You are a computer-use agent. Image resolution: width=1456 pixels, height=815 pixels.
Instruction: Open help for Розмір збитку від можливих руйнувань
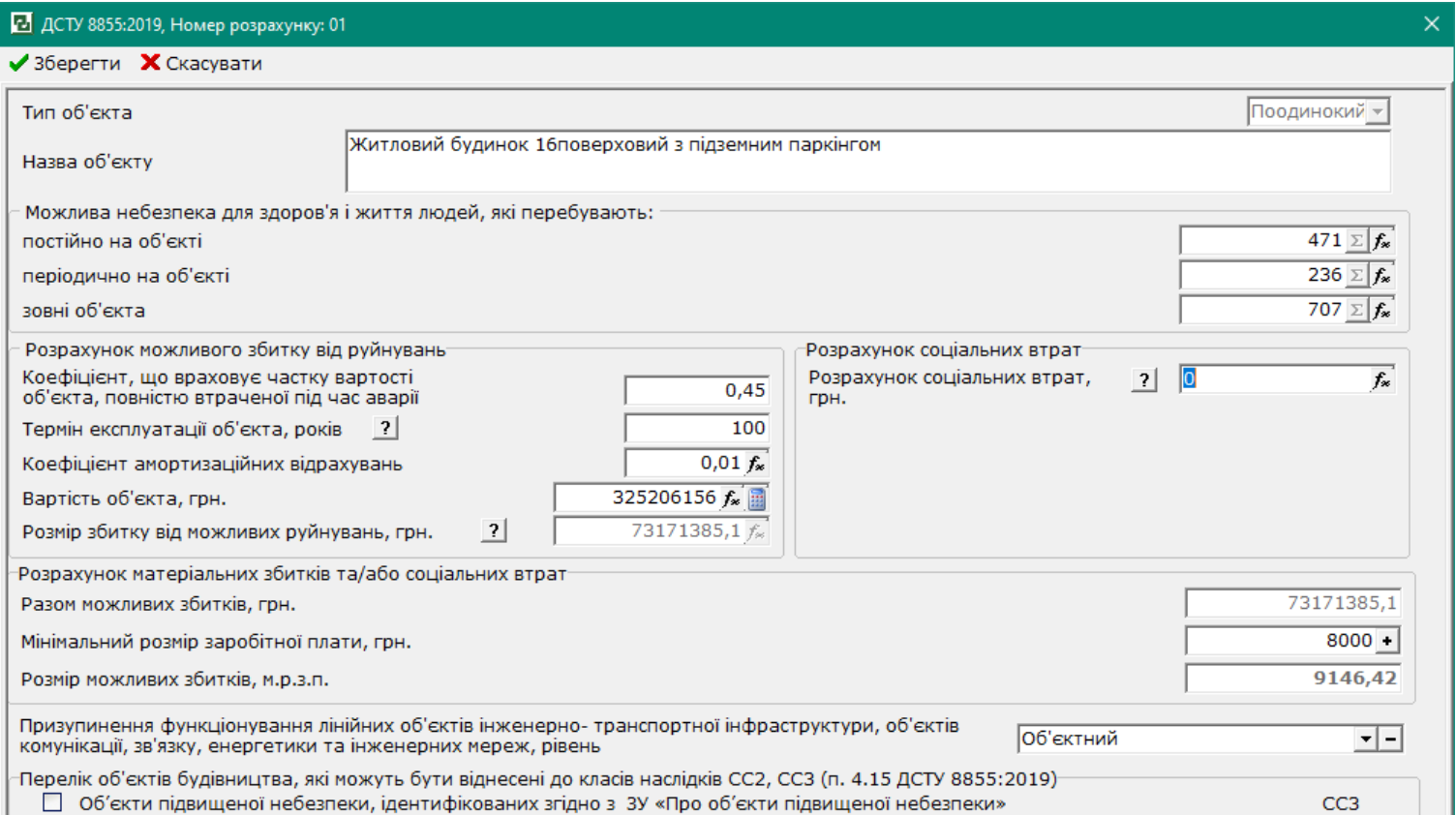click(x=494, y=530)
